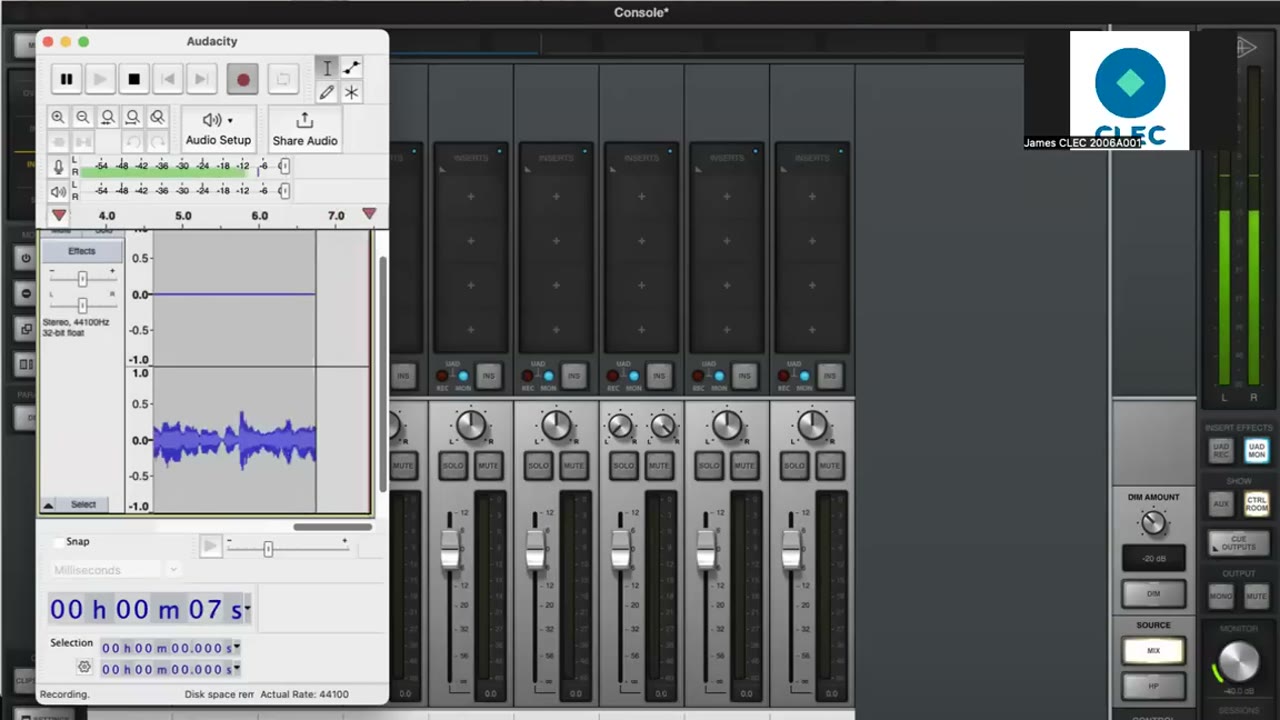Collapse the track with the arrow

pos(48,506)
